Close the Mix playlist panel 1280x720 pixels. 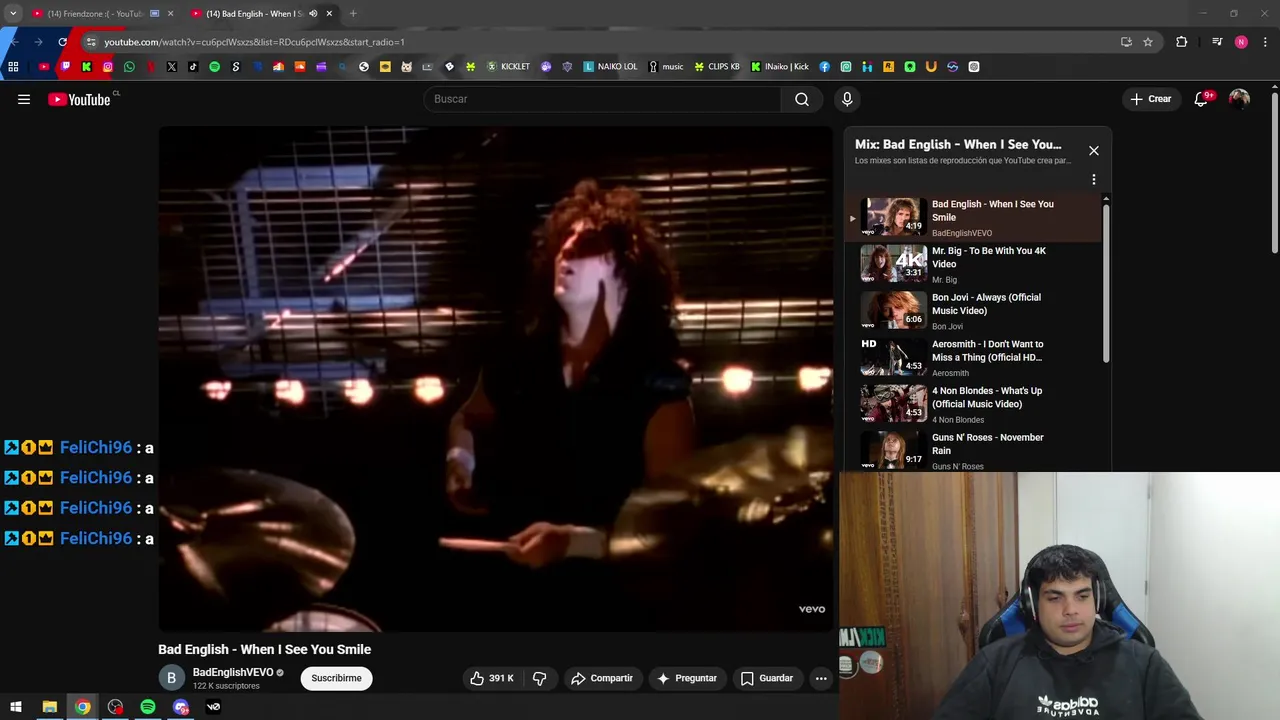point(1094,151)
